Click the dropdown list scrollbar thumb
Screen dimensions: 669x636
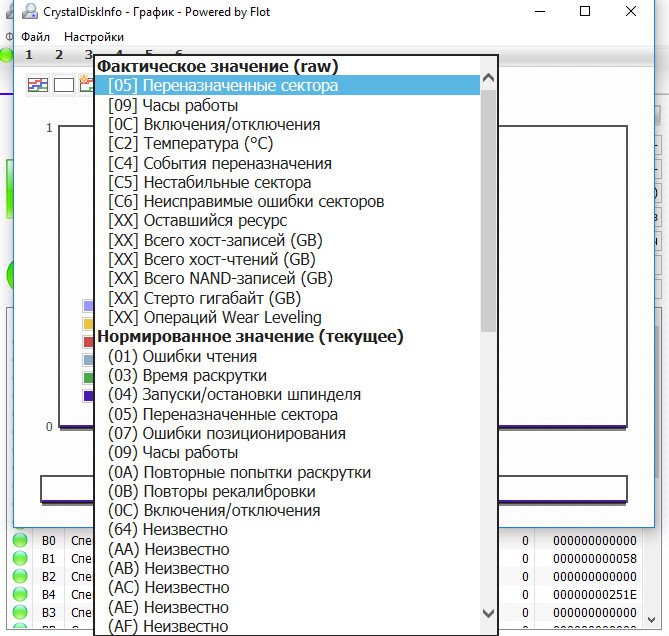click(x=488, y=211)
